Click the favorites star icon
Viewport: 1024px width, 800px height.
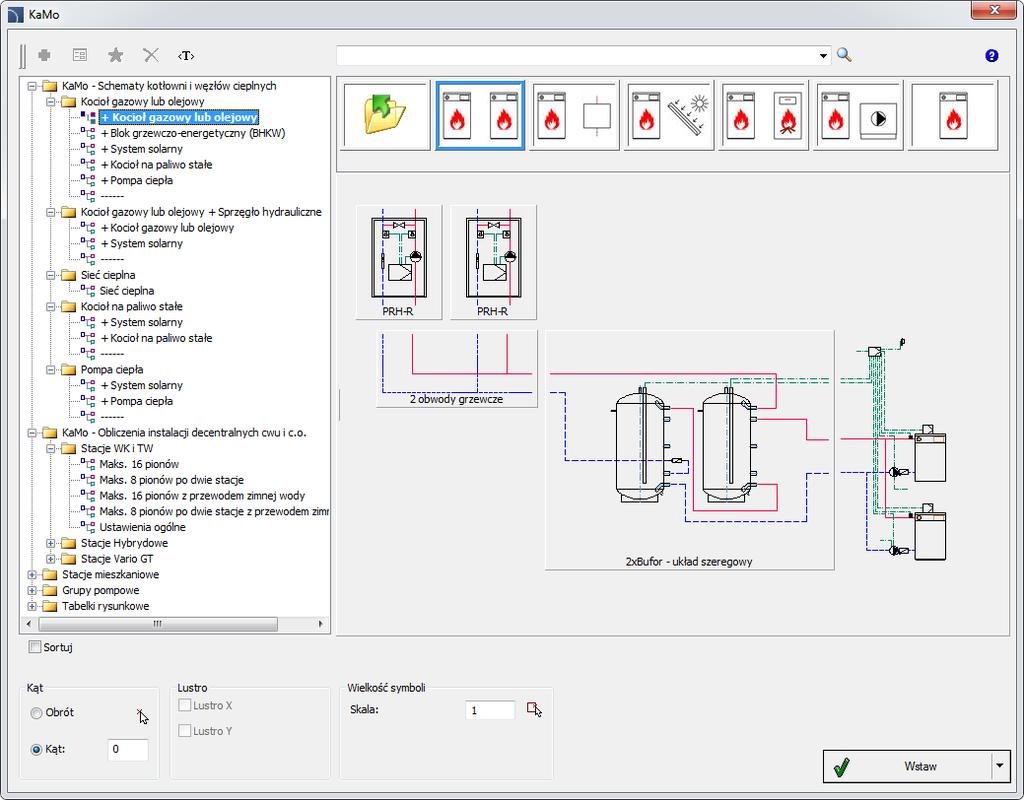tap(116, 56)
